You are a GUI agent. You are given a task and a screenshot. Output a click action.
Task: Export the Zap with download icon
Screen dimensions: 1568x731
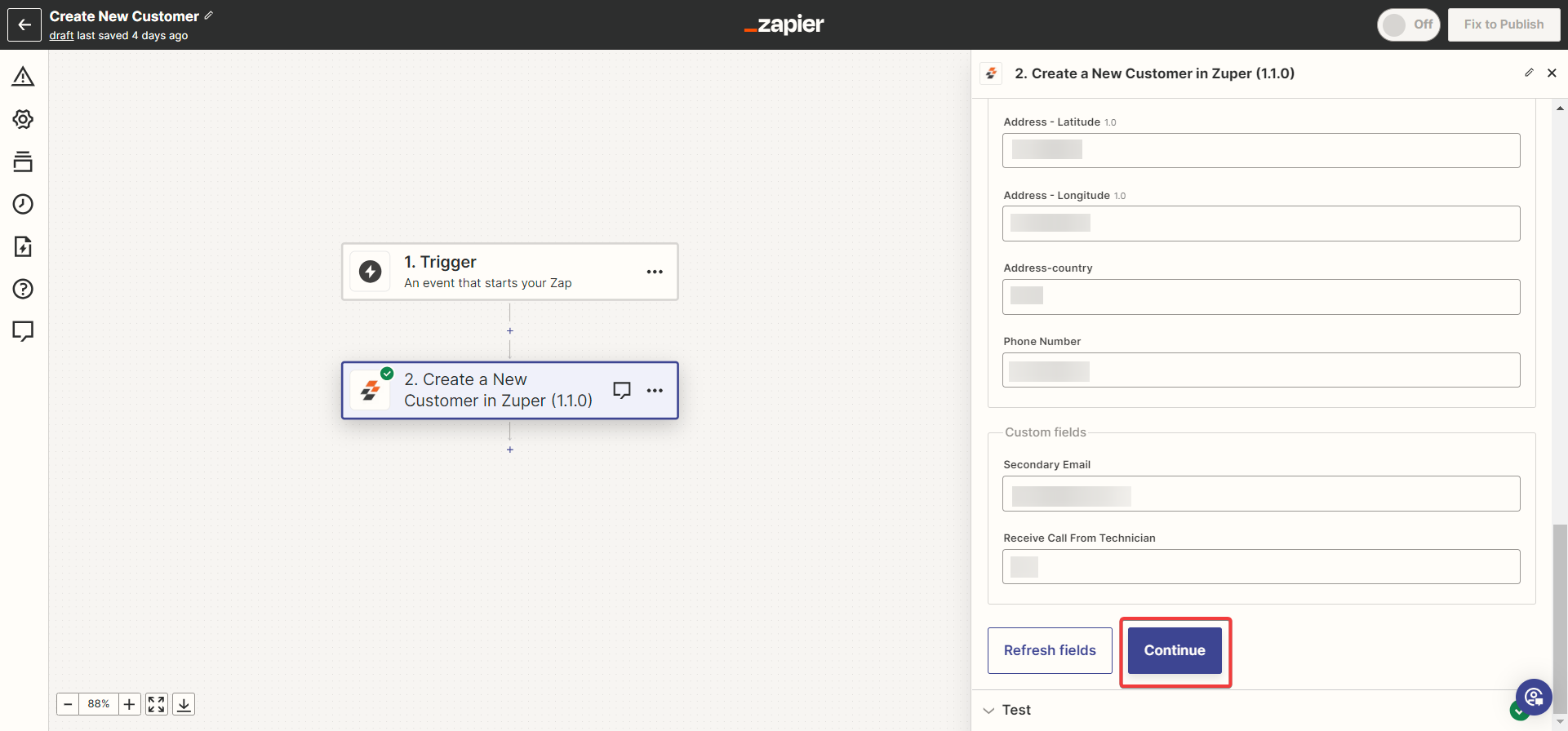(x=184, y=704)
